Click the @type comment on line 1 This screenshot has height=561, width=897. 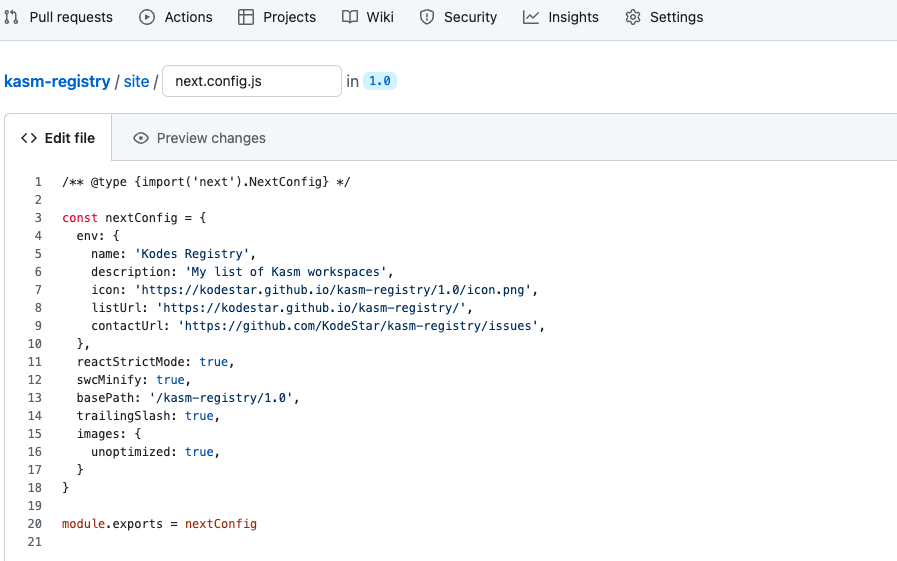pyautogui.click(x=206, y=182)
